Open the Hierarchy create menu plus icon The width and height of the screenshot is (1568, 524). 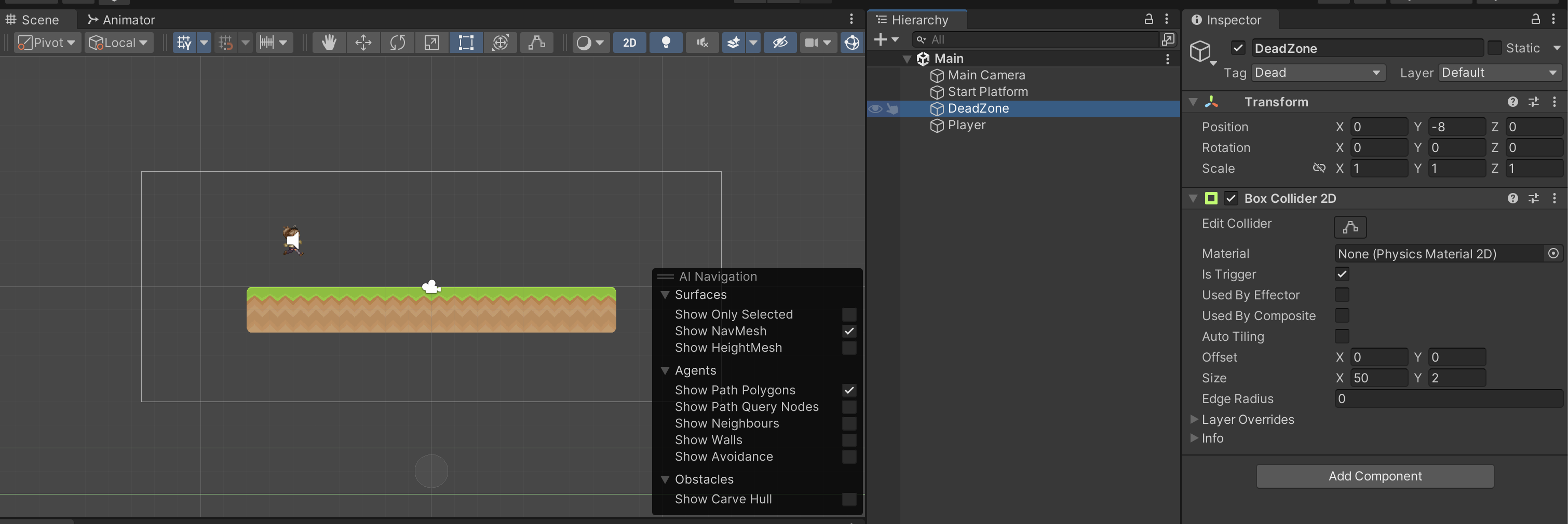click(x=882, y=39)
